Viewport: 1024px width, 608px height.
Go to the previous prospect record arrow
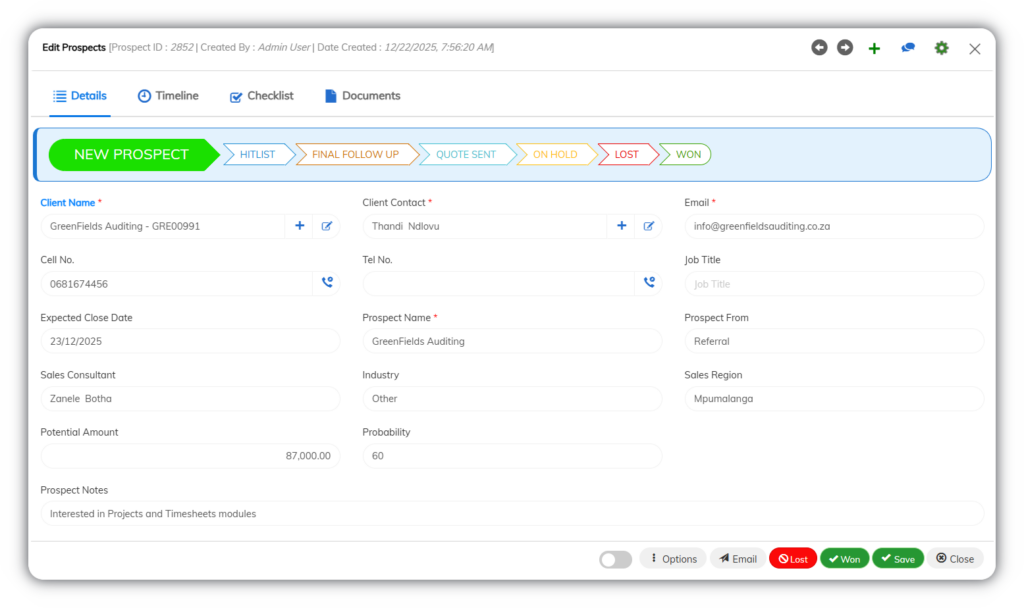click(819, 48)
